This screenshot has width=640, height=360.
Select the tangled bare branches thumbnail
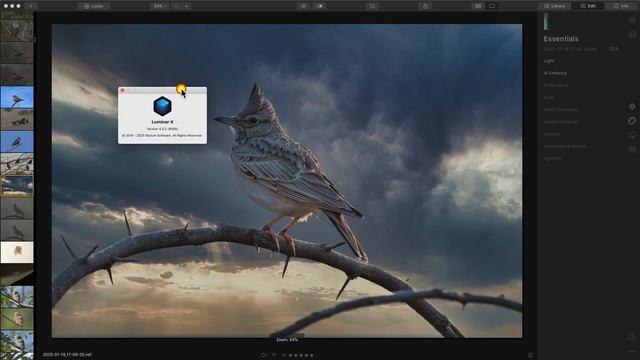[x=17, y=164]
